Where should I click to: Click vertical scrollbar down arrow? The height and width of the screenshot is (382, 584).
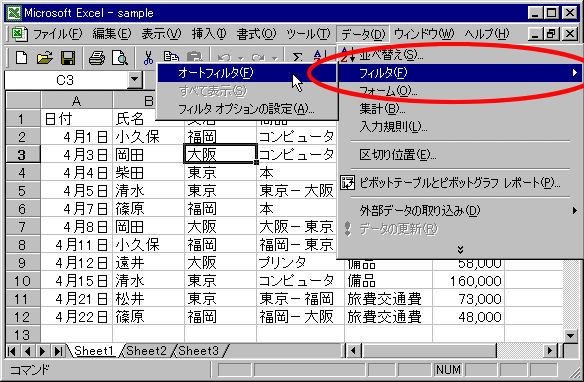click(x=571, y=335)
